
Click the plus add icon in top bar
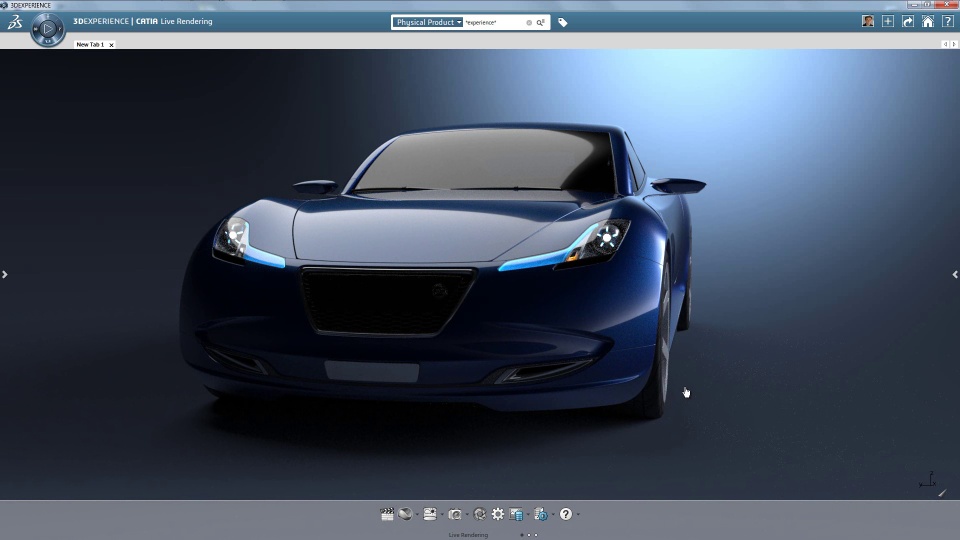pyautogui.click(x=888, y=21)
